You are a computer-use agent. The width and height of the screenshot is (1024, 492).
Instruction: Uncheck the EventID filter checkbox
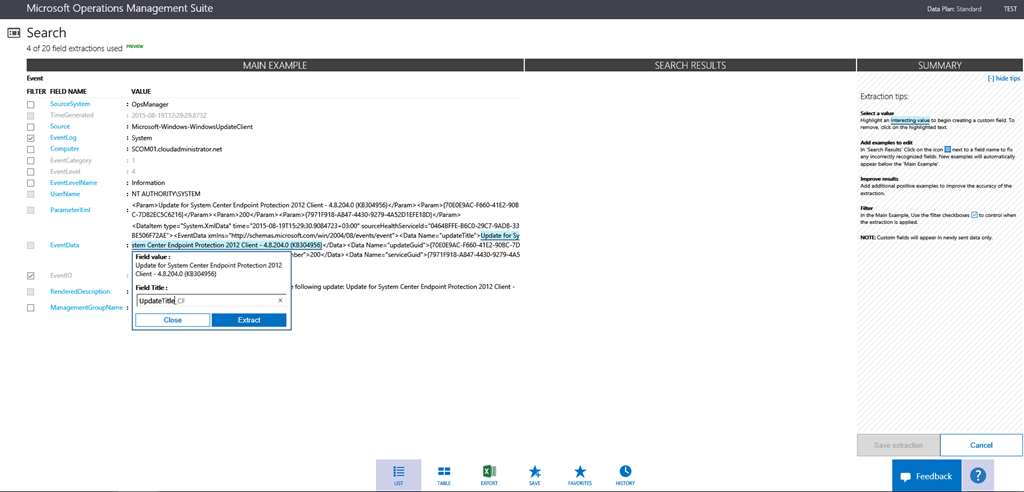coord(31,275)
